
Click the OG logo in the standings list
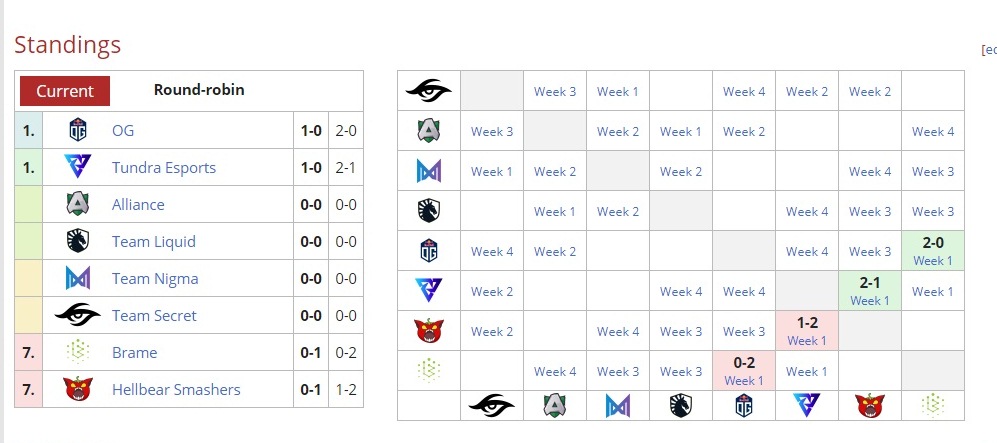coord(79,130)
